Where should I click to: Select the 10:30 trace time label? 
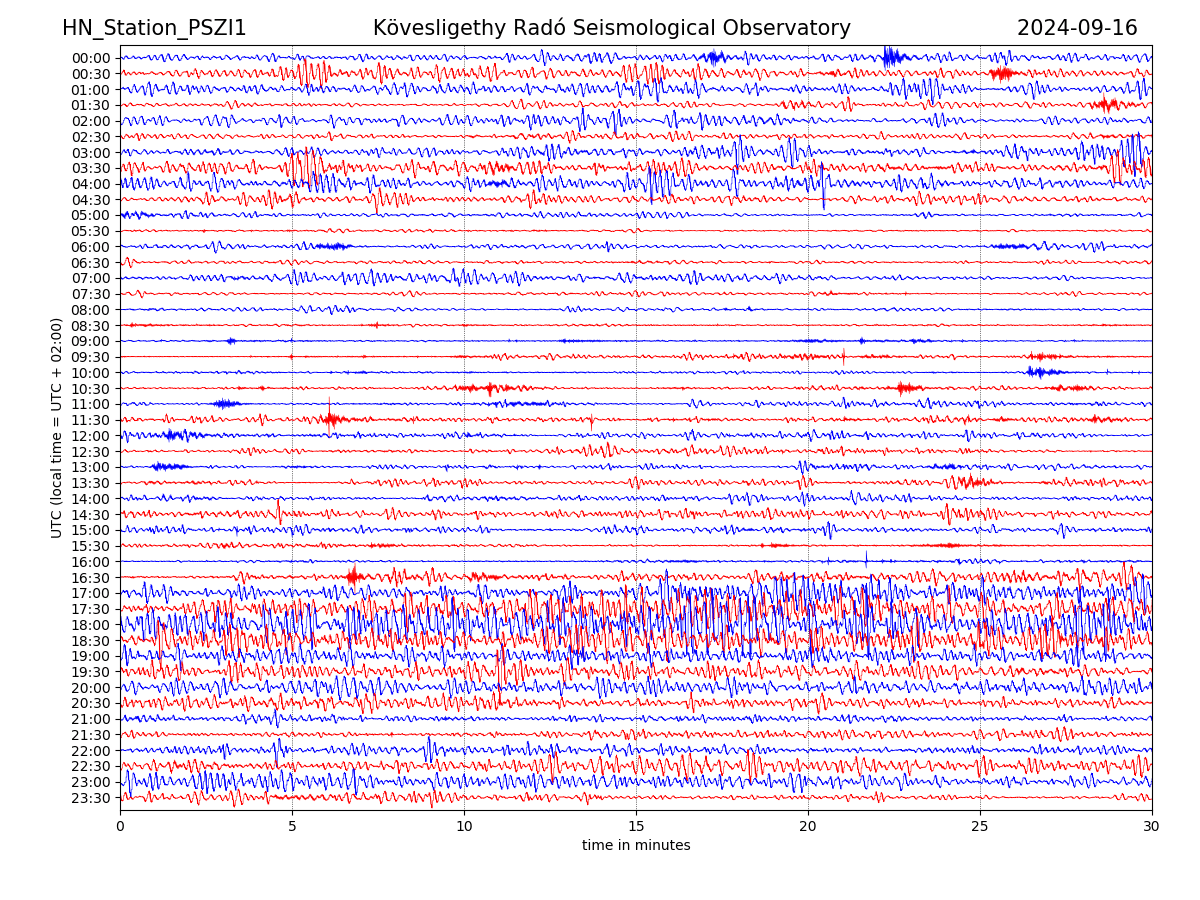point(91,389)
